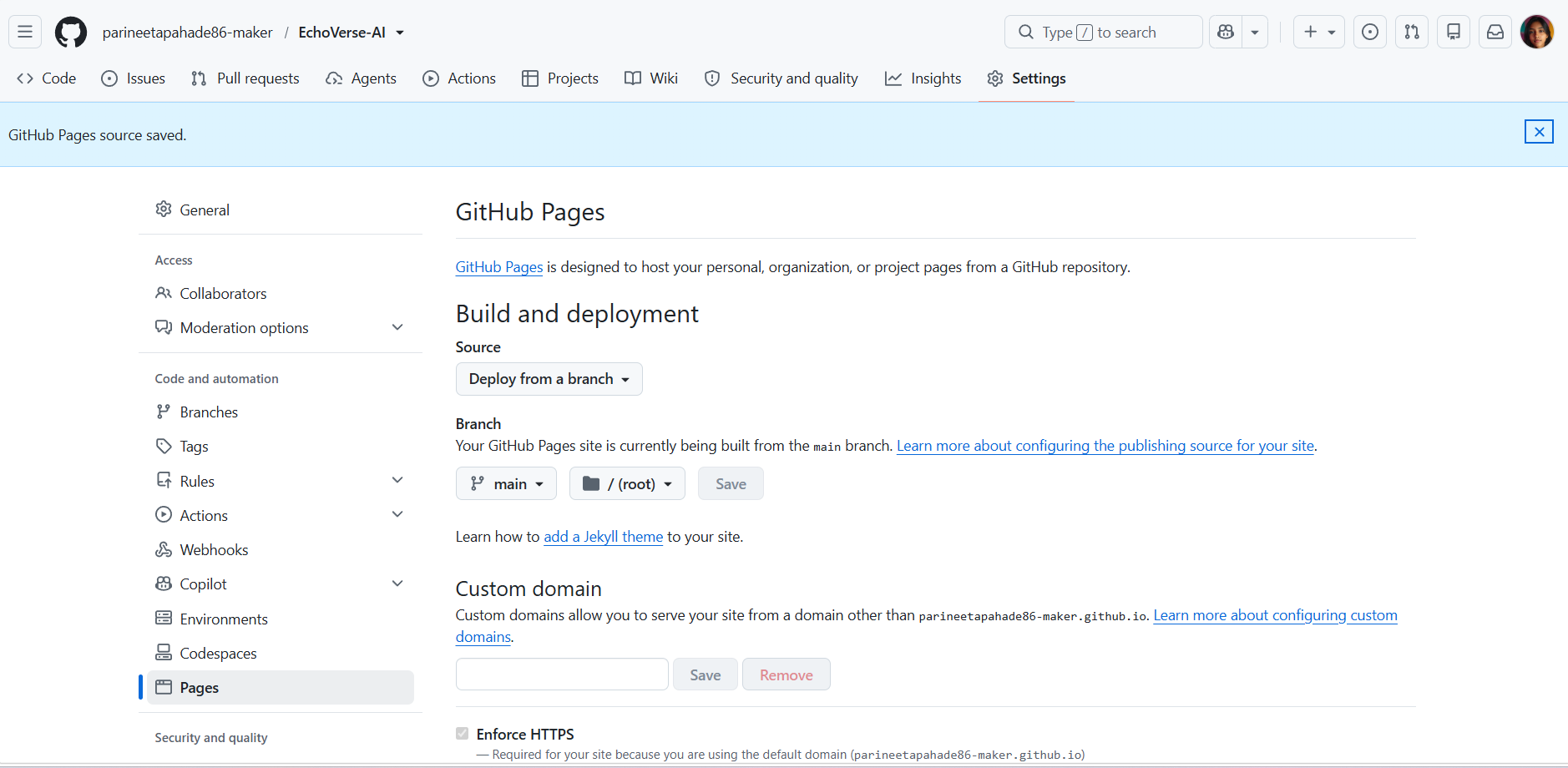Viewport: 1568px width, 768px height.
Task: Open the 'add a Jekyll theme' link
Action: click(x=604, y=537)
